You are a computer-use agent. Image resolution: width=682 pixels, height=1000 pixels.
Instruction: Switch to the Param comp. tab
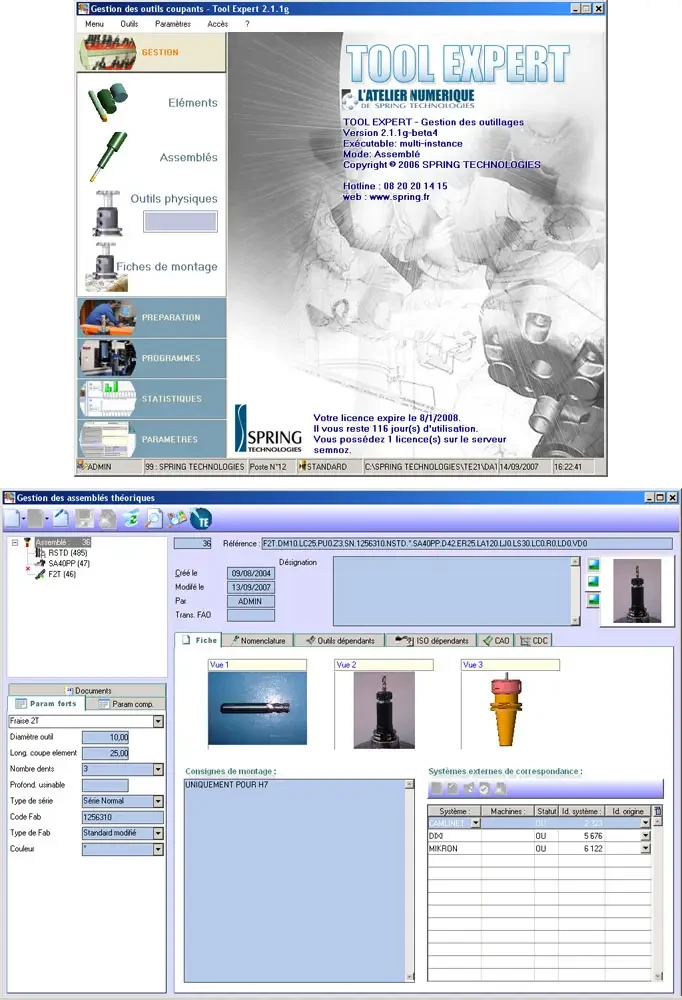click(126, 704)
